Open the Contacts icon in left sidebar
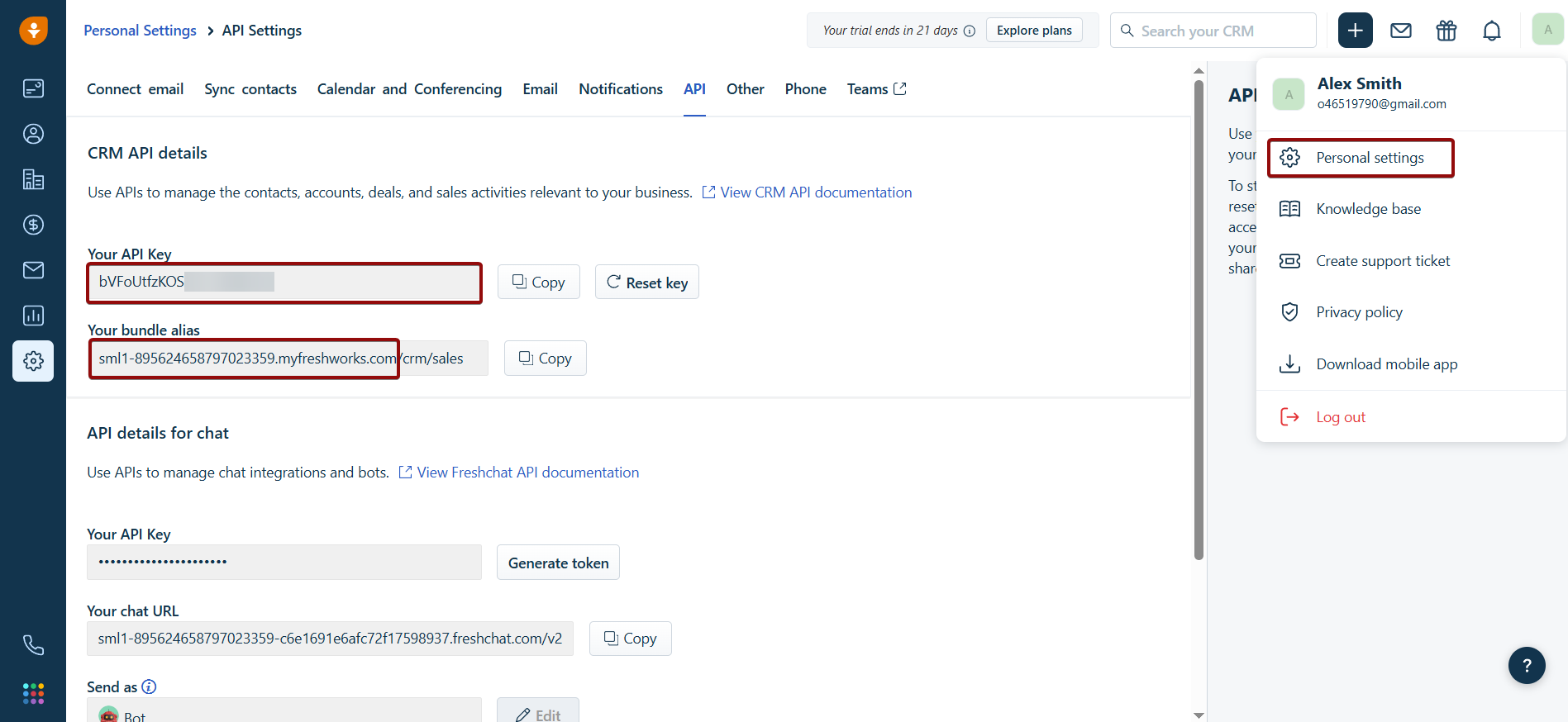The height and width of the screenshot is (722, 1568). pyautogui.click(x=33, y=134)
